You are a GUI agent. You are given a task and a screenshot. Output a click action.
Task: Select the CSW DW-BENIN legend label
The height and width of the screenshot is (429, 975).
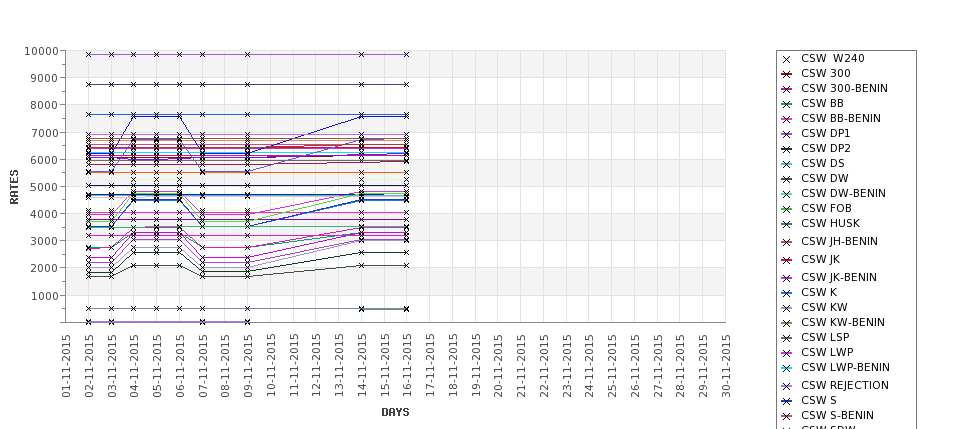(843, 194)
